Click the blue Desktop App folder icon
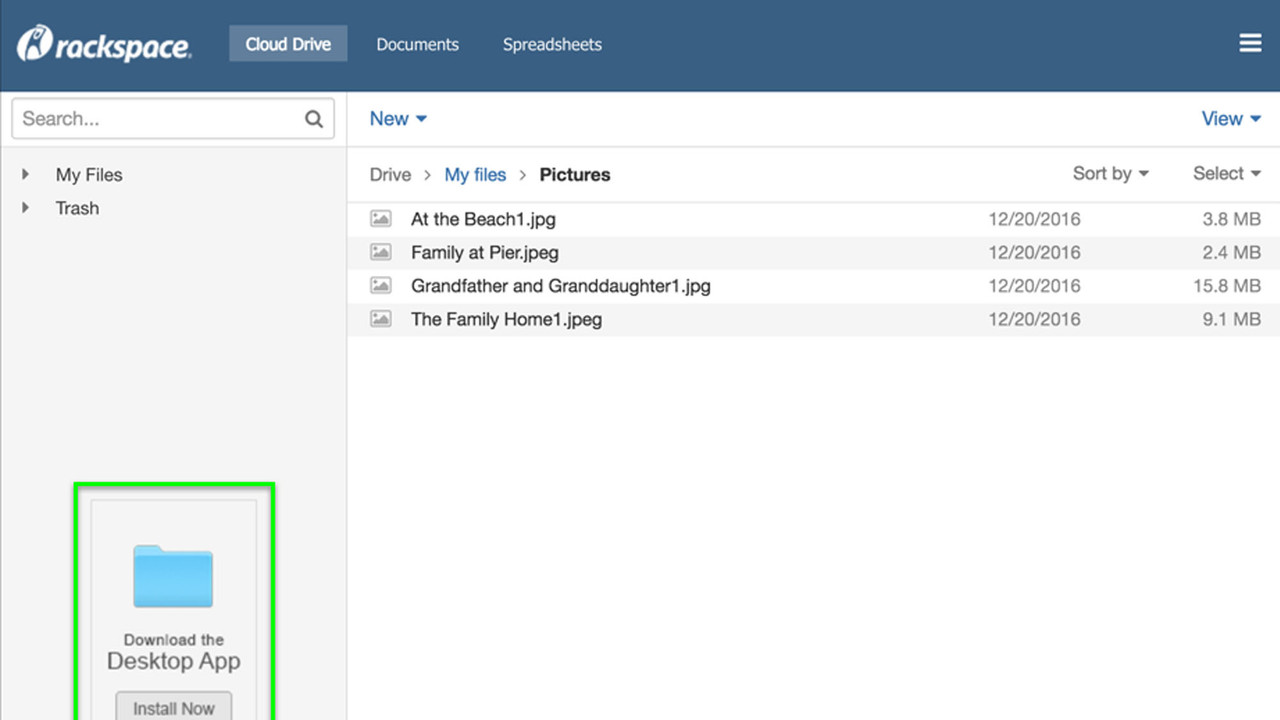The image size is (1280, 720). tap(173, 576)
